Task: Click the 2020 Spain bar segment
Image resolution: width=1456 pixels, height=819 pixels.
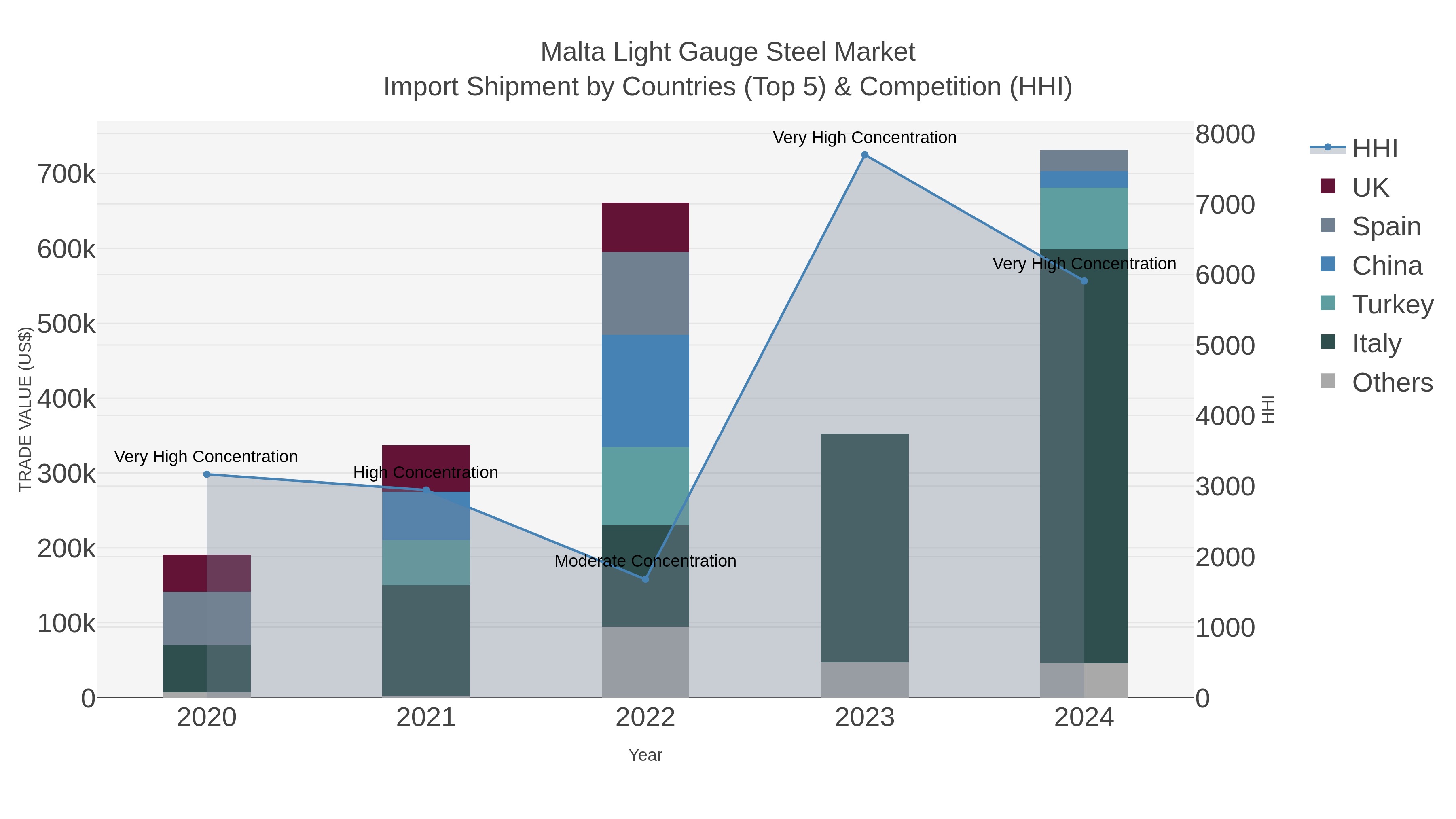Action: [x=207, y=618]
